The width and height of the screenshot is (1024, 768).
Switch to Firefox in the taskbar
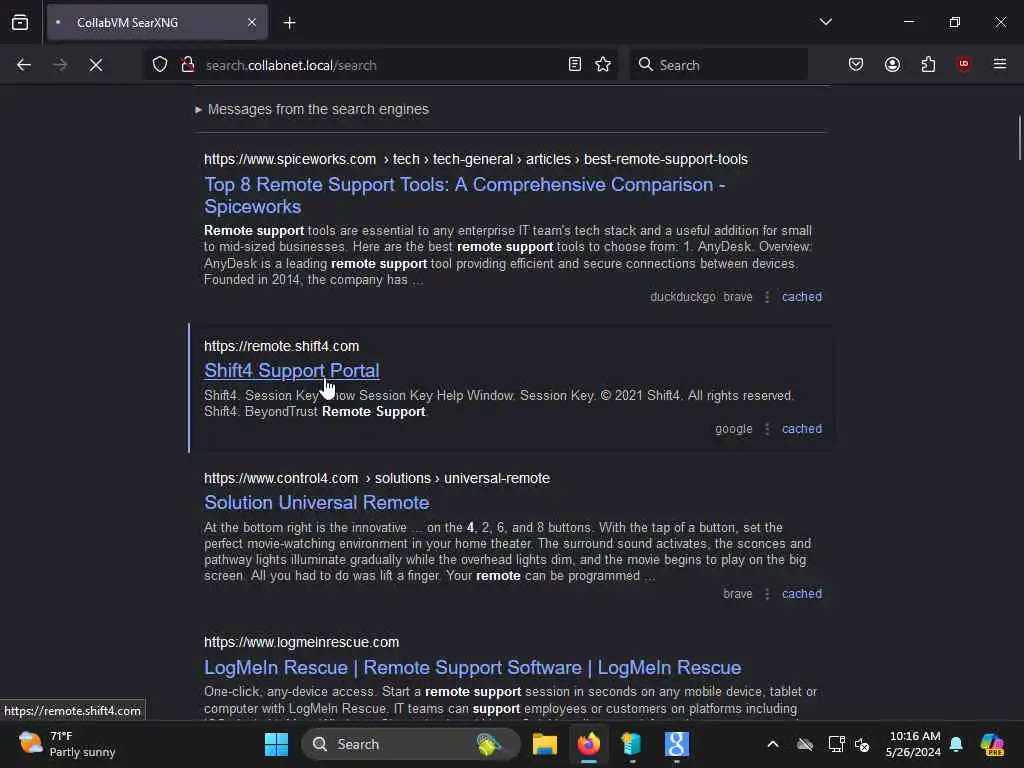(x=589, y=744)
